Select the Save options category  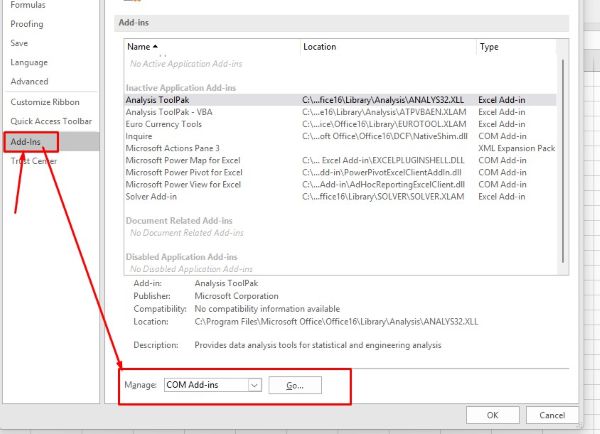click(x=19, y=43)
